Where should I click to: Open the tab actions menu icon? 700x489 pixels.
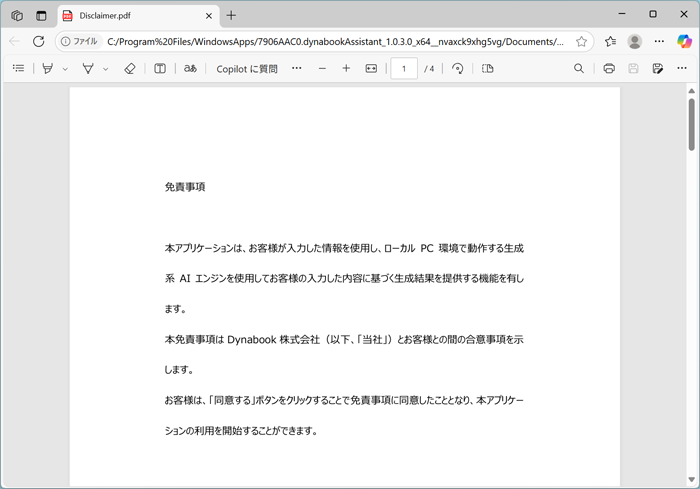coord(41,16)
